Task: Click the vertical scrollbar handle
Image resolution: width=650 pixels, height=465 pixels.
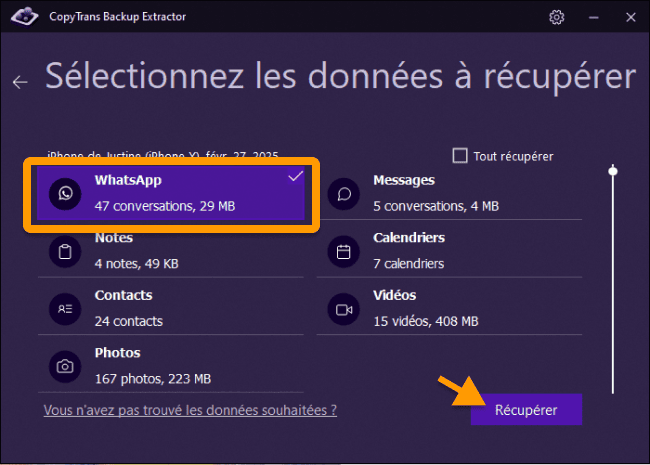Action: tap(613, 171)
